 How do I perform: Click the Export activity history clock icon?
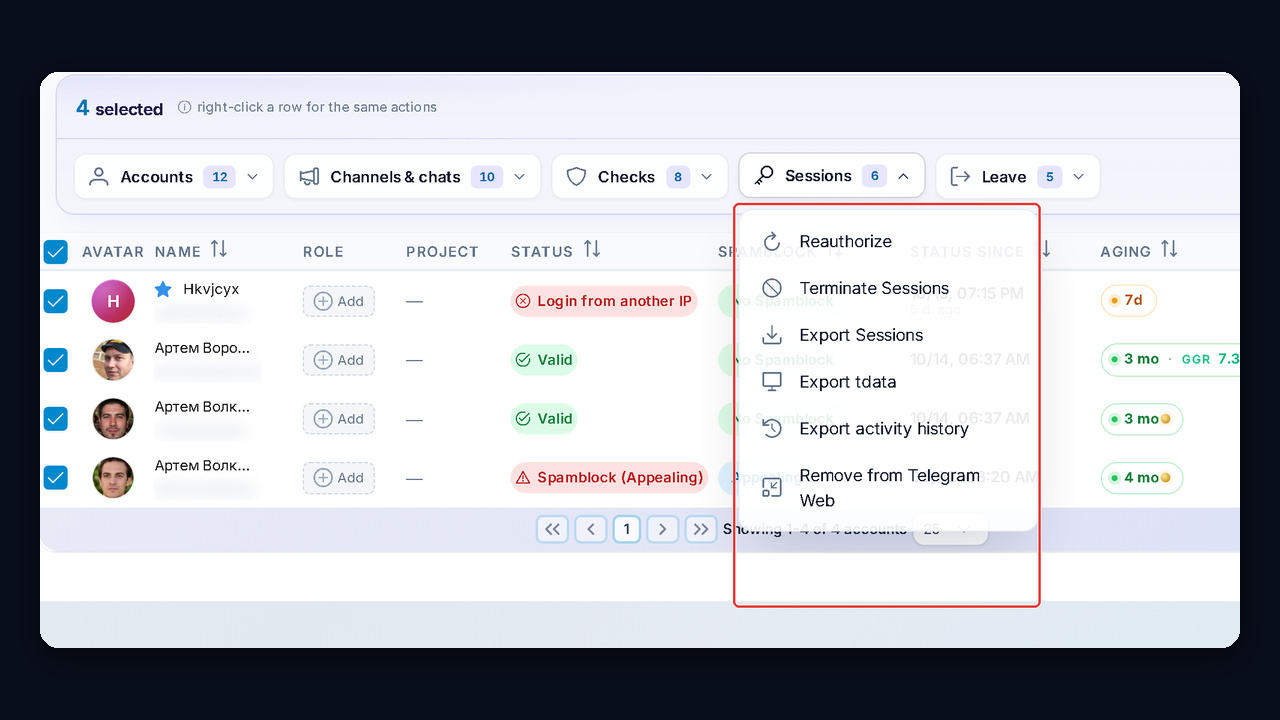pos(771,428)
